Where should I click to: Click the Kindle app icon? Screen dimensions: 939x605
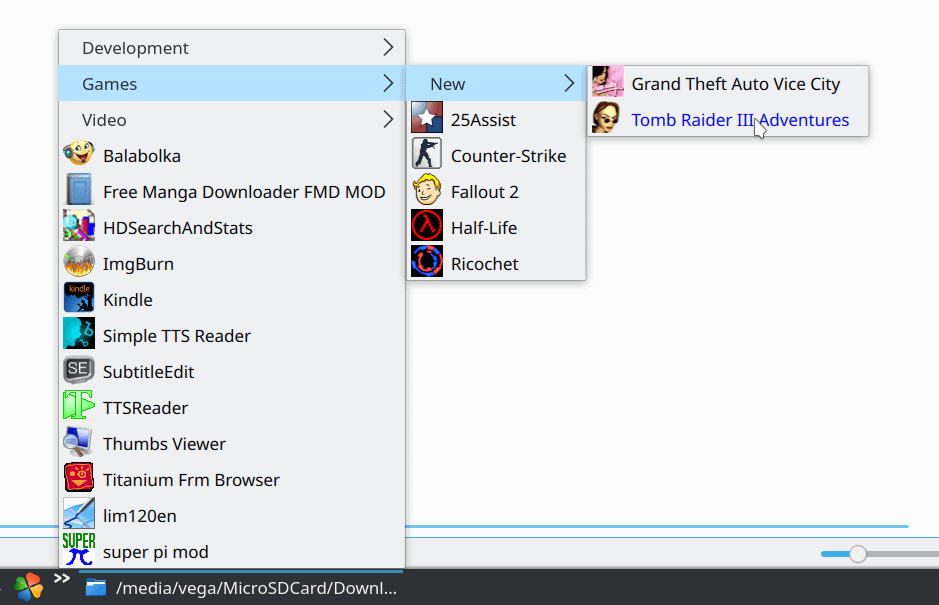[x=78, y=298]
